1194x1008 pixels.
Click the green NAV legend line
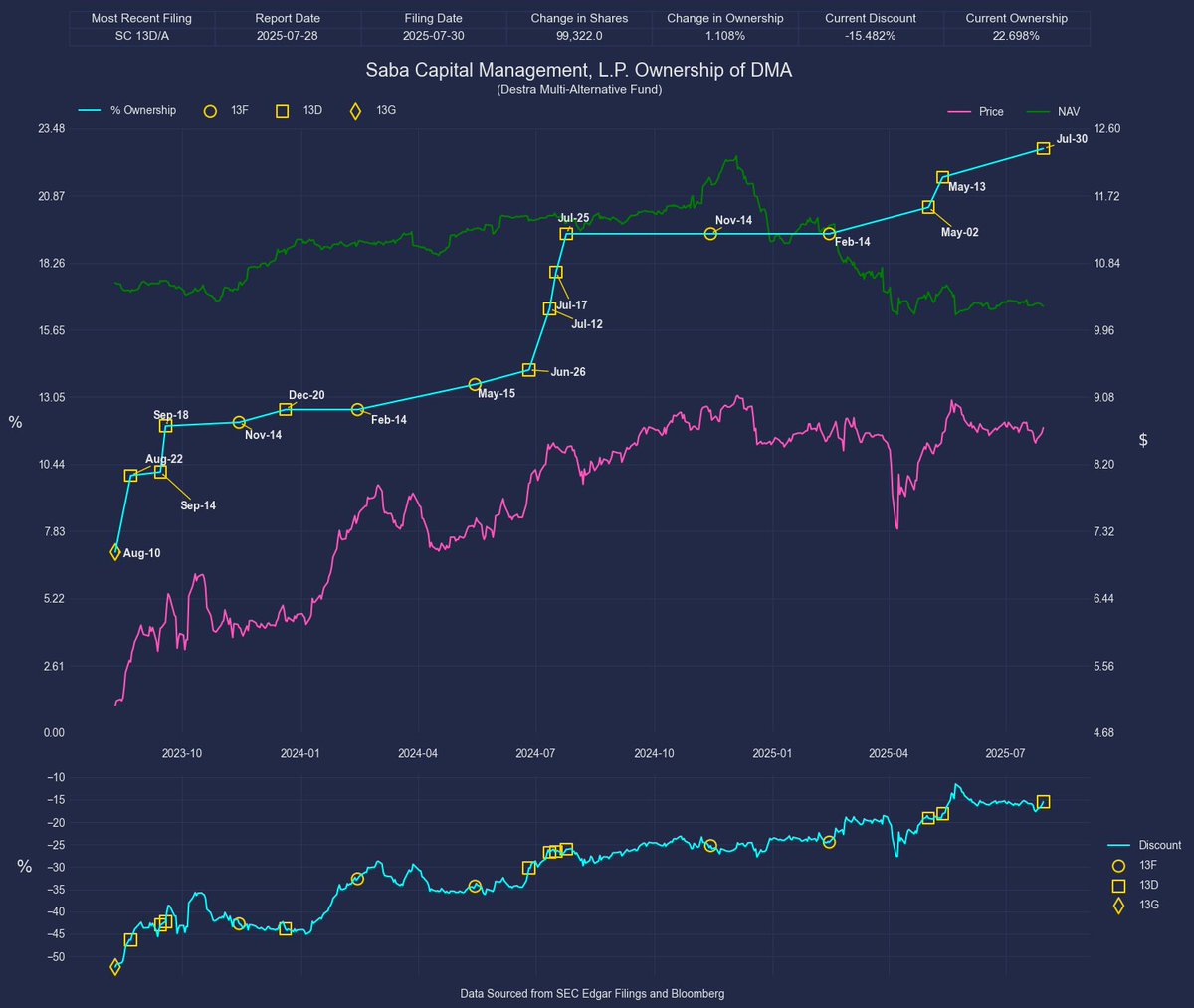[1037, 112]
